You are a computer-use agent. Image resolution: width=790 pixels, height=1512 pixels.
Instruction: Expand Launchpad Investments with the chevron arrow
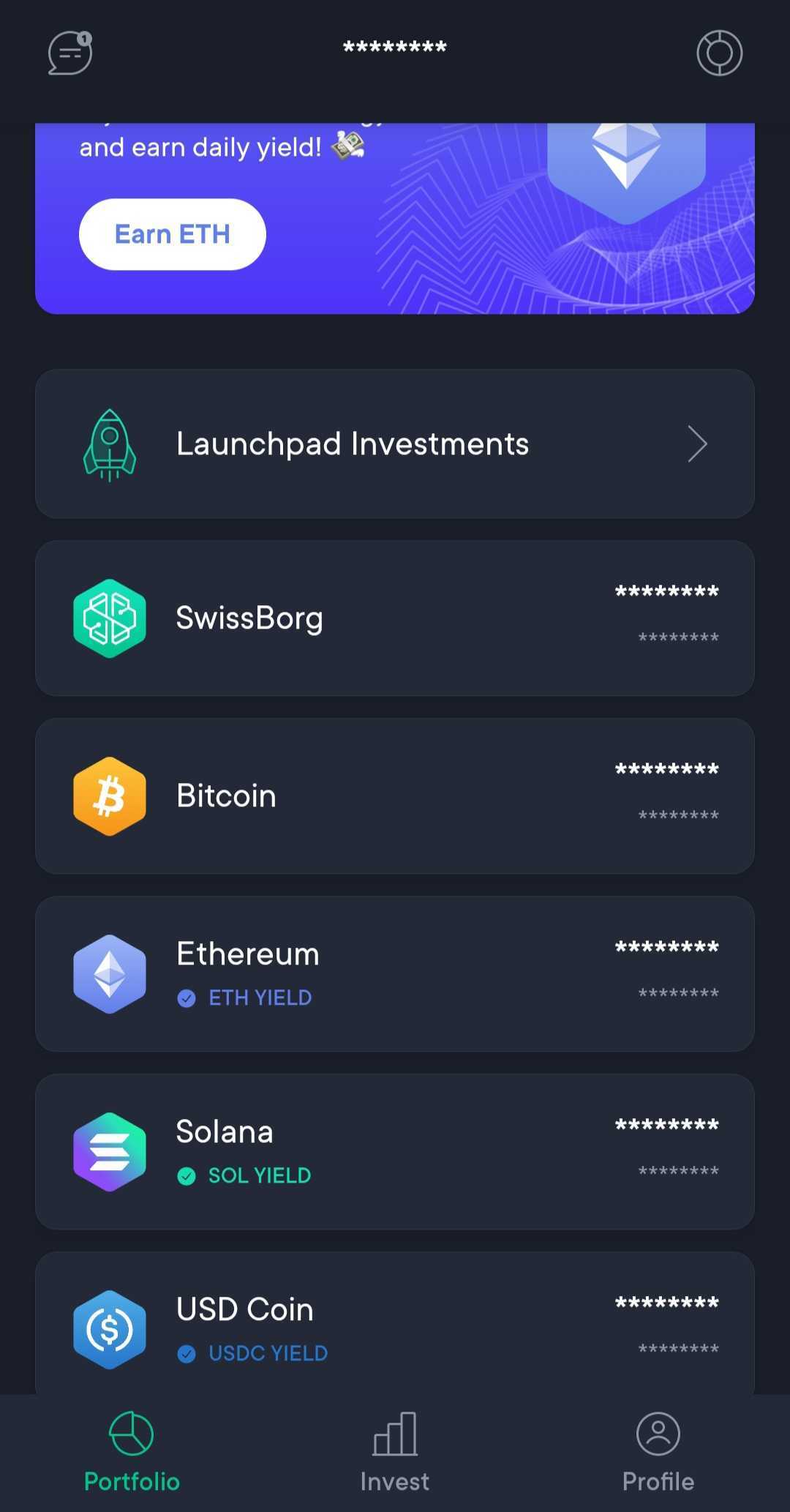697,444
